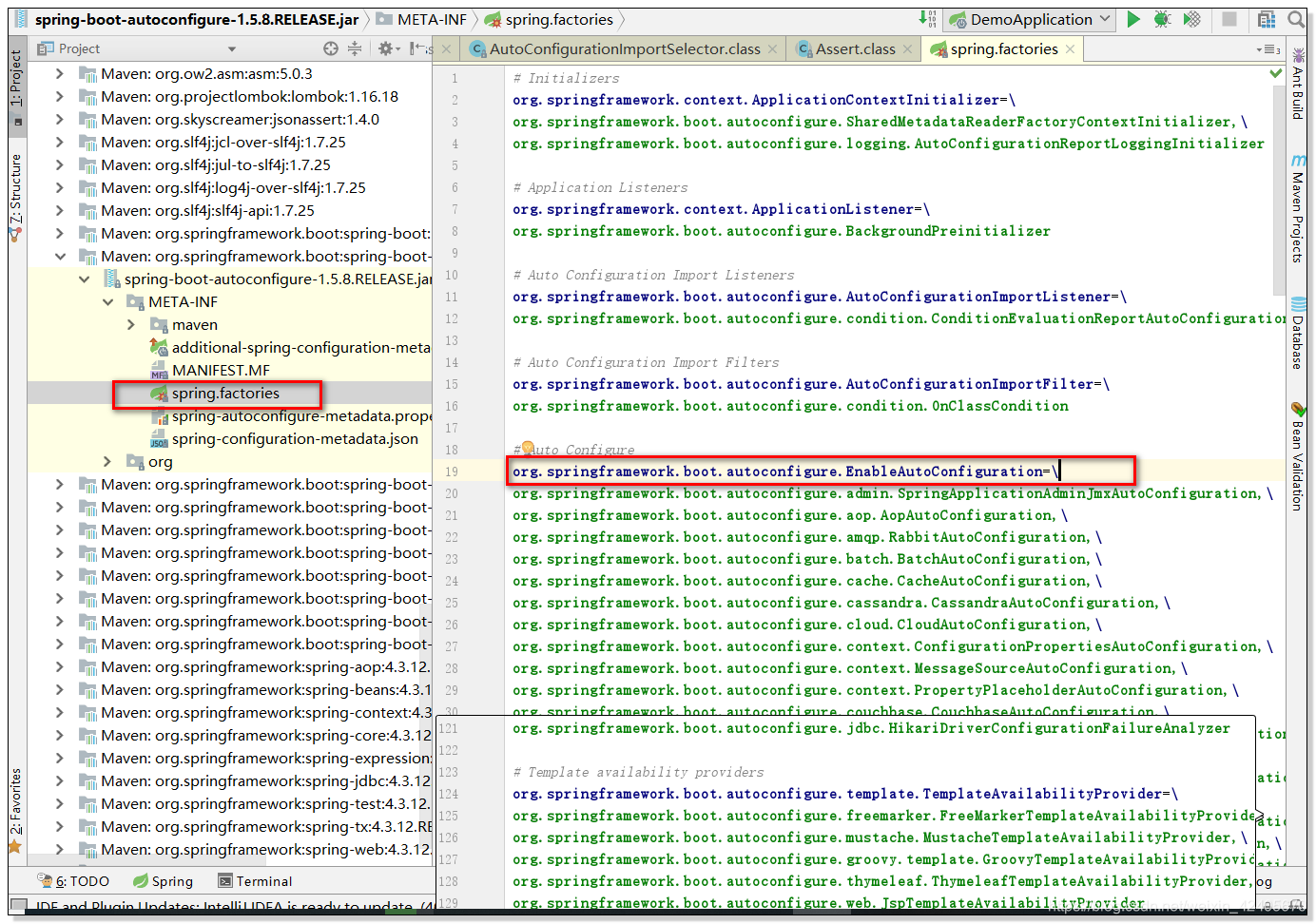Click the Stop process button
Viewport: 1316px width, 924px height.
click(x=1229, y=19)
